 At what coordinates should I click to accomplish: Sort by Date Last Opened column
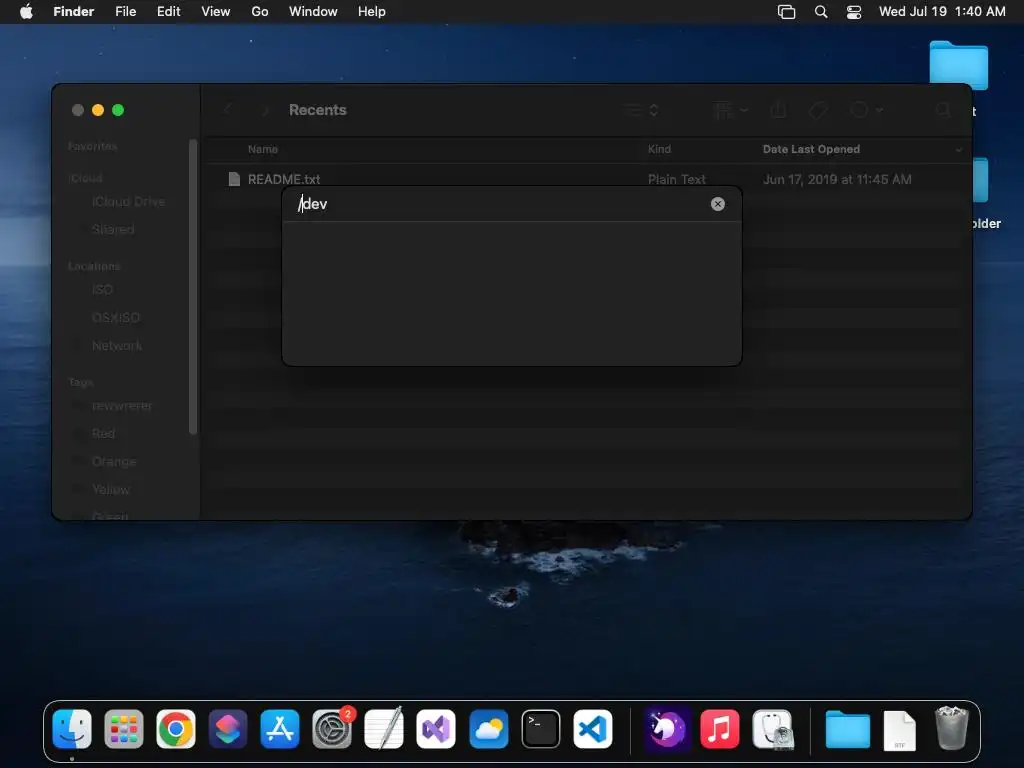click(811, 150)
